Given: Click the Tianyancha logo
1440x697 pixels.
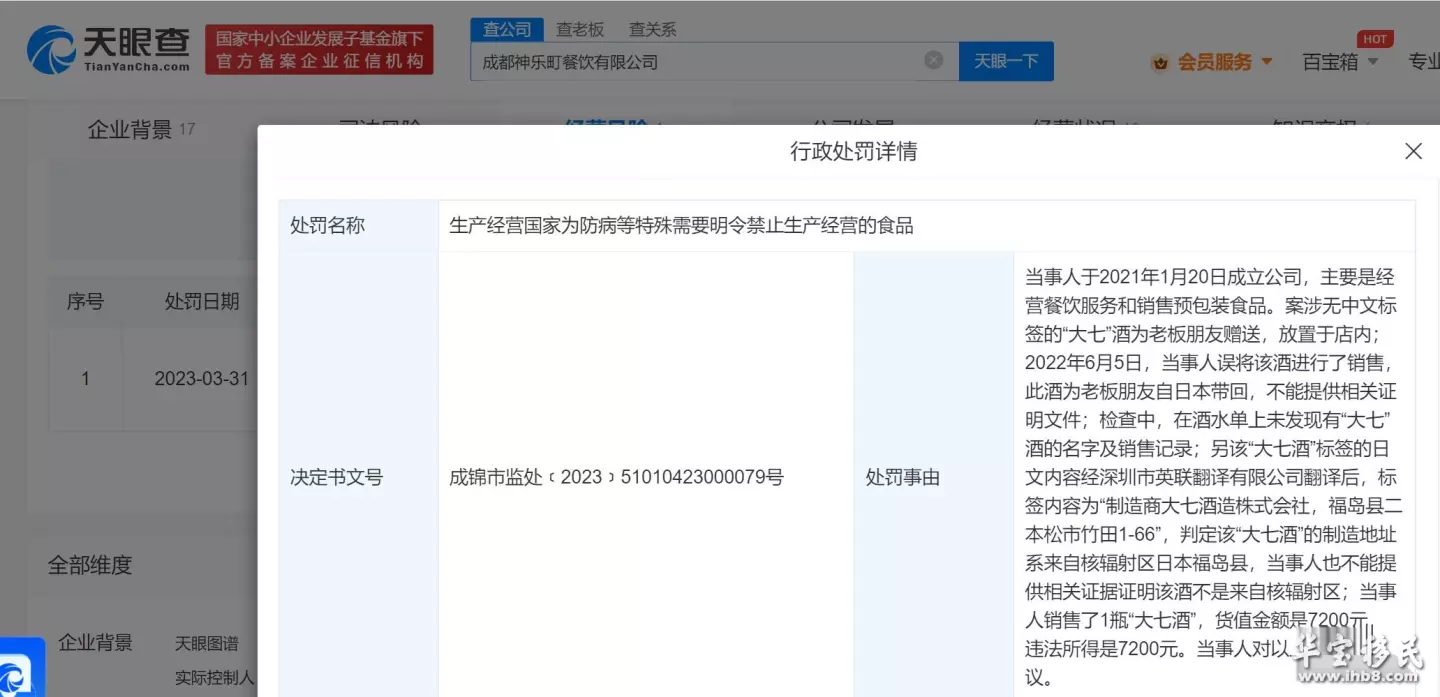Looking at the screenshot, I should [x=108, y=48].
